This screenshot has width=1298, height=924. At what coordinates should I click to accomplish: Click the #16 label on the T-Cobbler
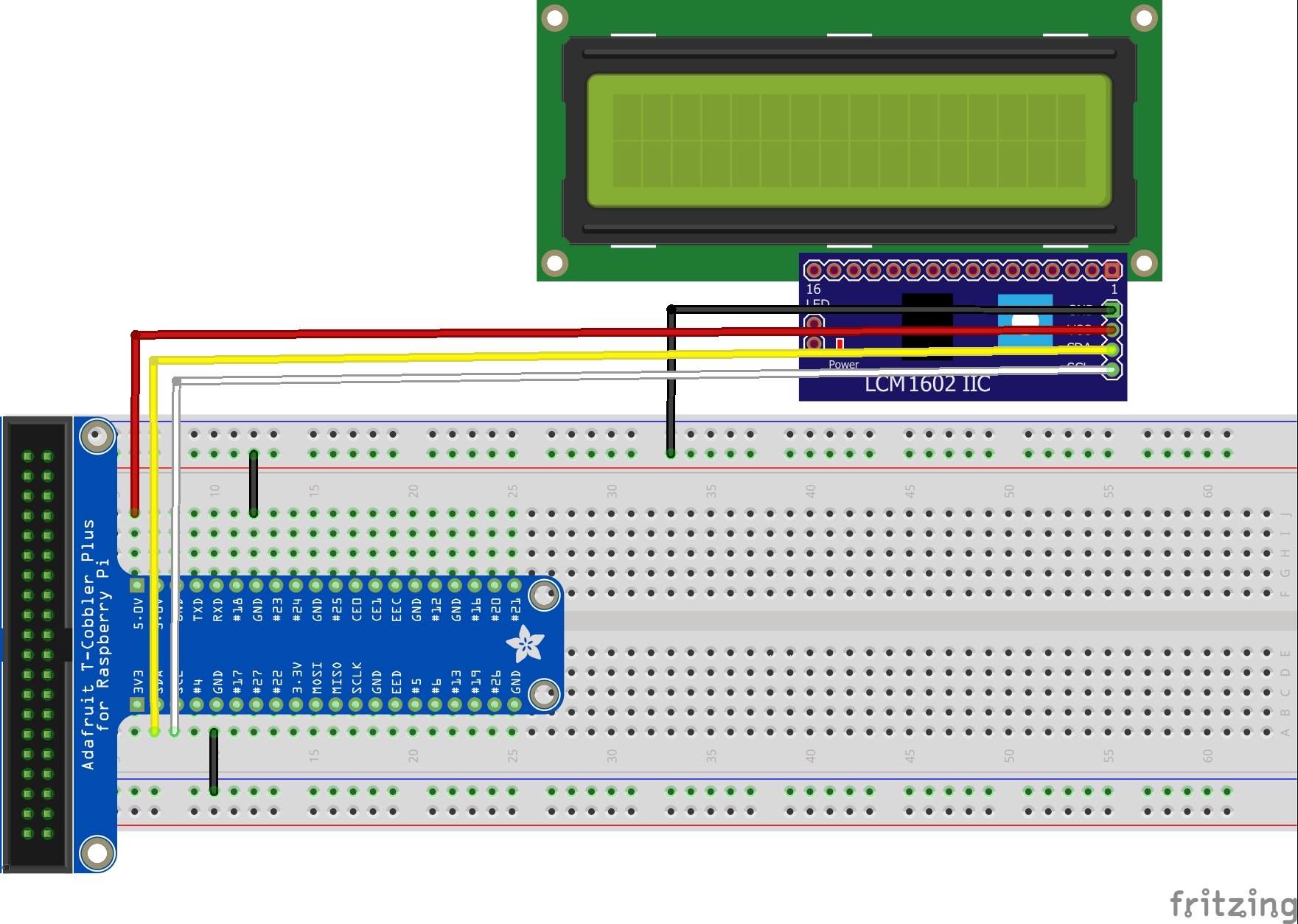click(x=476, y=609)
